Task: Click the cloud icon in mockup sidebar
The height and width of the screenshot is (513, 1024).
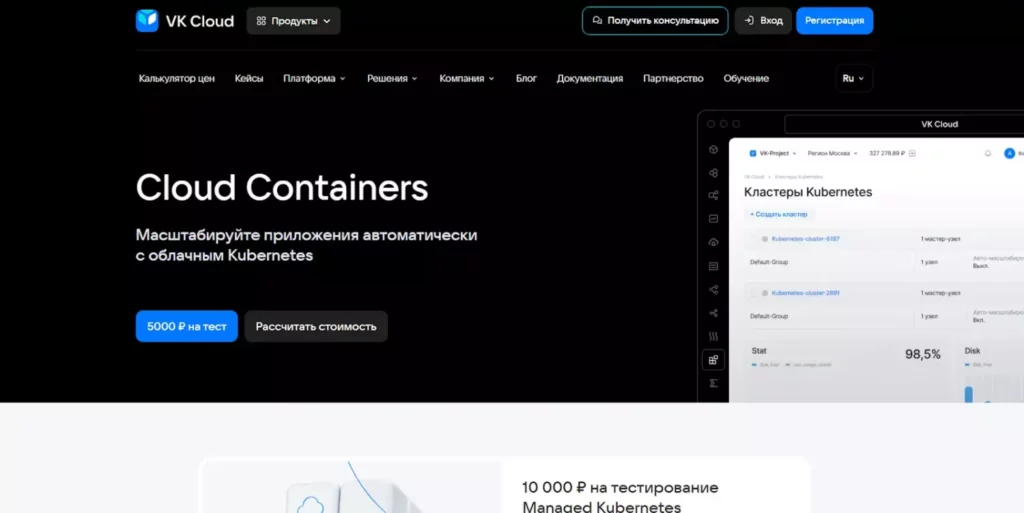Action: (x=713, y=242)
